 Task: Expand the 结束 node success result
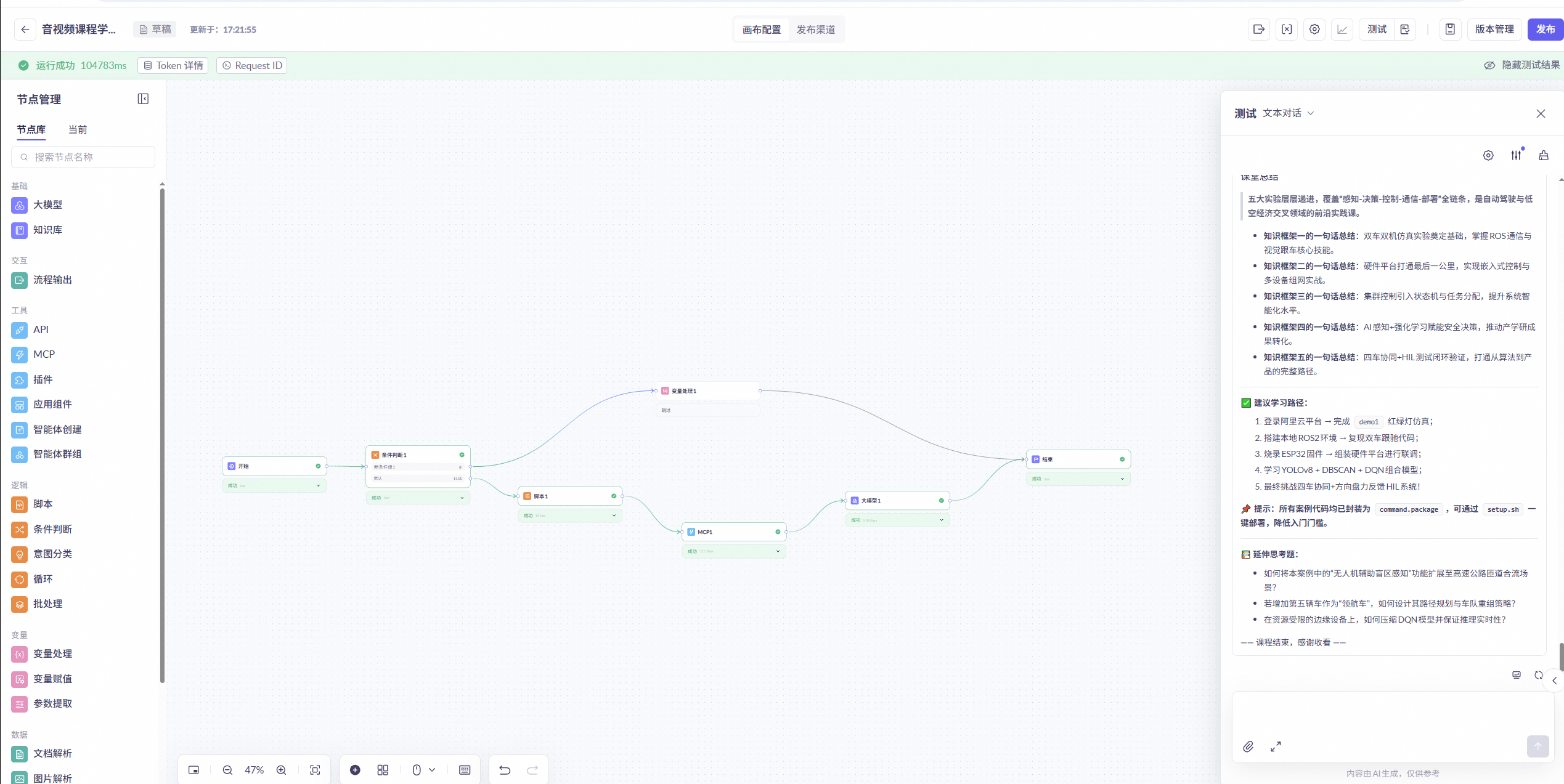pyautogui.click(x=1122, y=479)
